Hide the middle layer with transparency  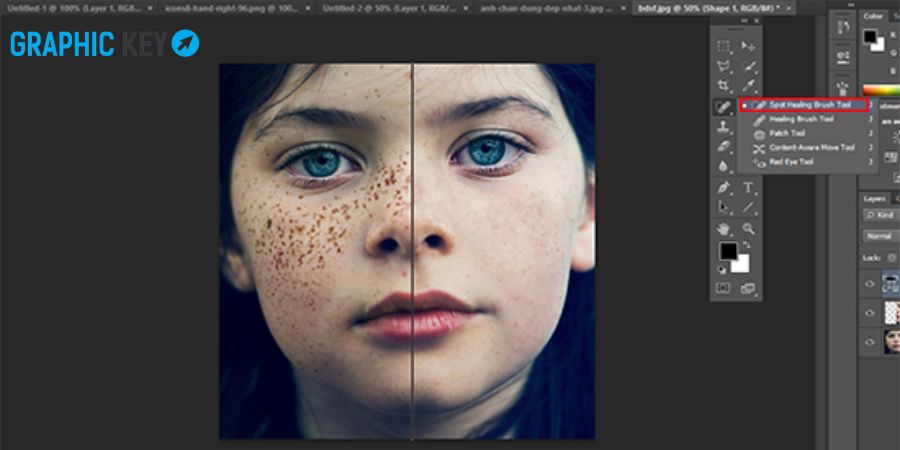point(870,313)
